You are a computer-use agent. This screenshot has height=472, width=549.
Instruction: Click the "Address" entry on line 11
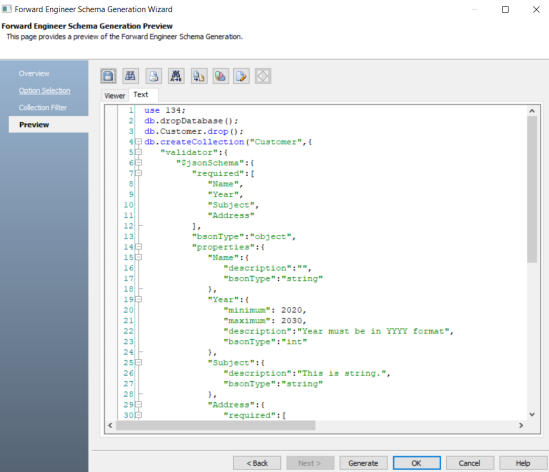tap(231, 215)
